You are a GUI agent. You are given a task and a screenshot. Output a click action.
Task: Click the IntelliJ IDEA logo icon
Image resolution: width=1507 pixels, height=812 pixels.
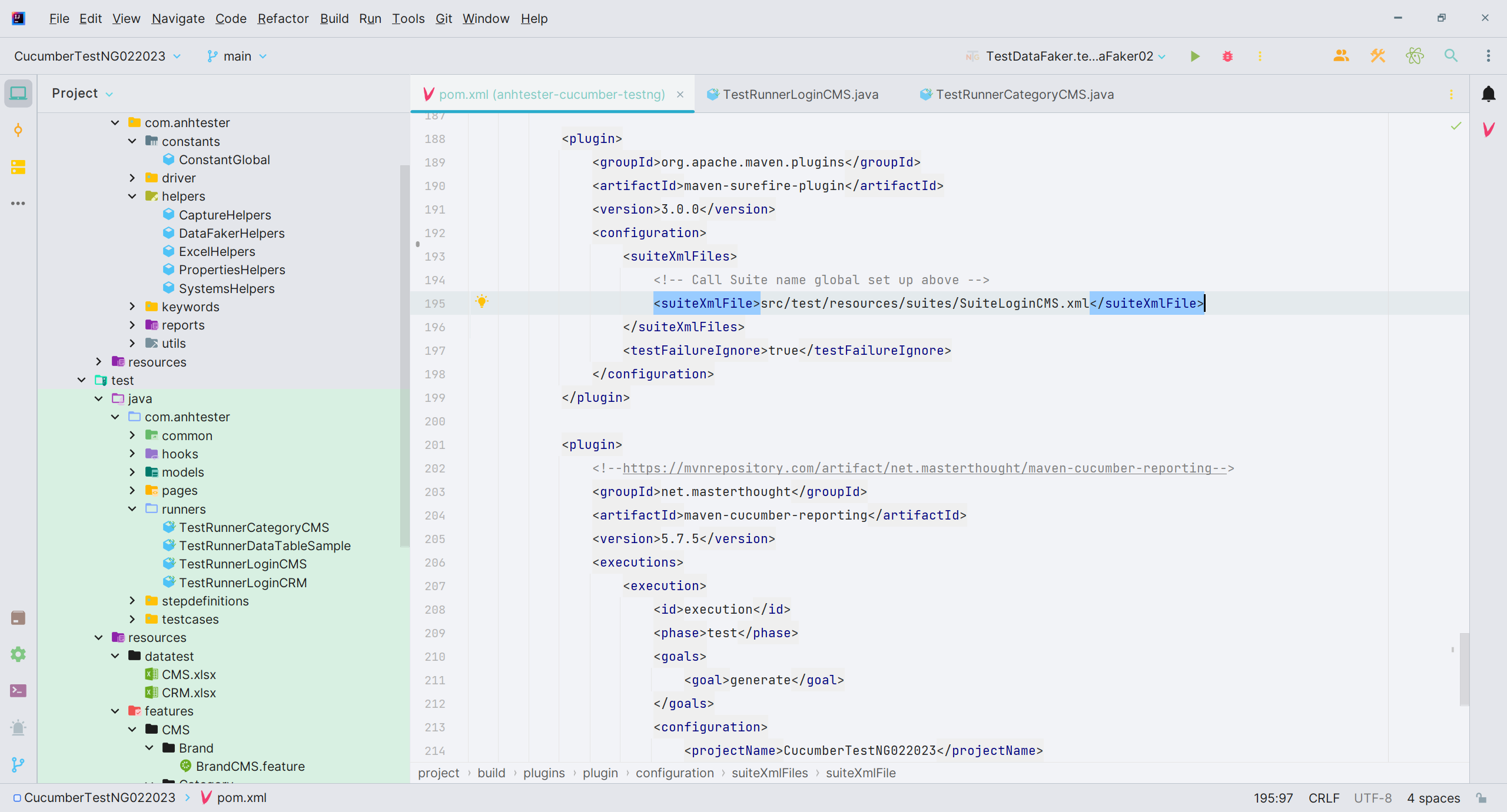point(18,18)
